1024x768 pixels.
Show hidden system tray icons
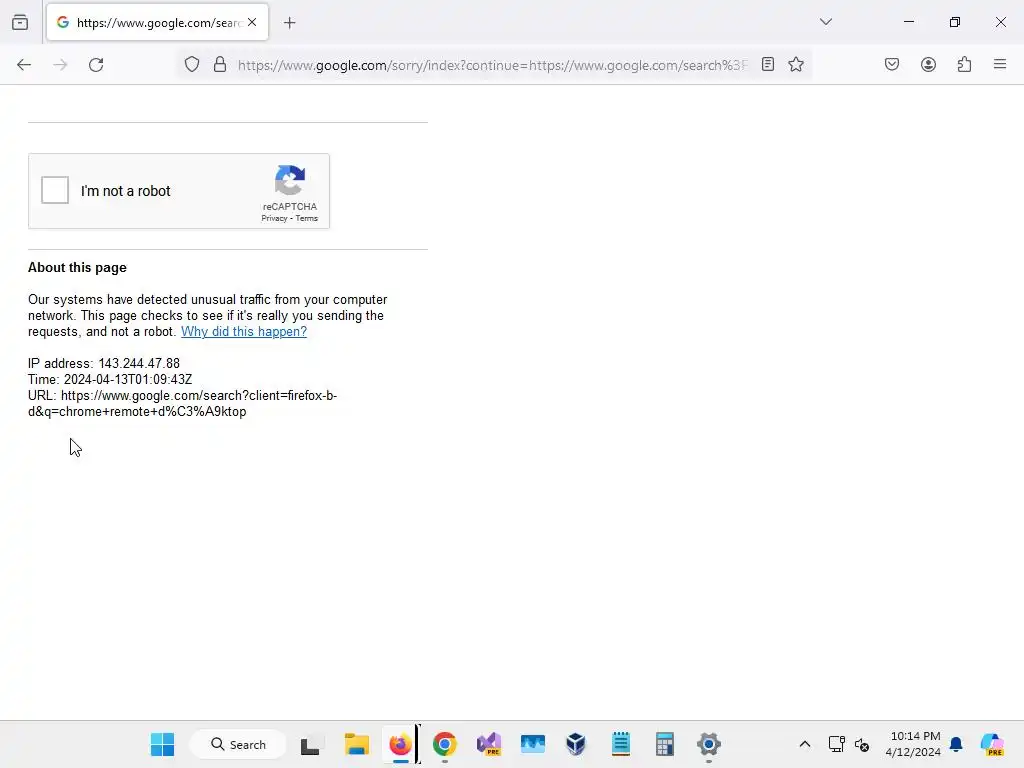(x=805, y=744)
